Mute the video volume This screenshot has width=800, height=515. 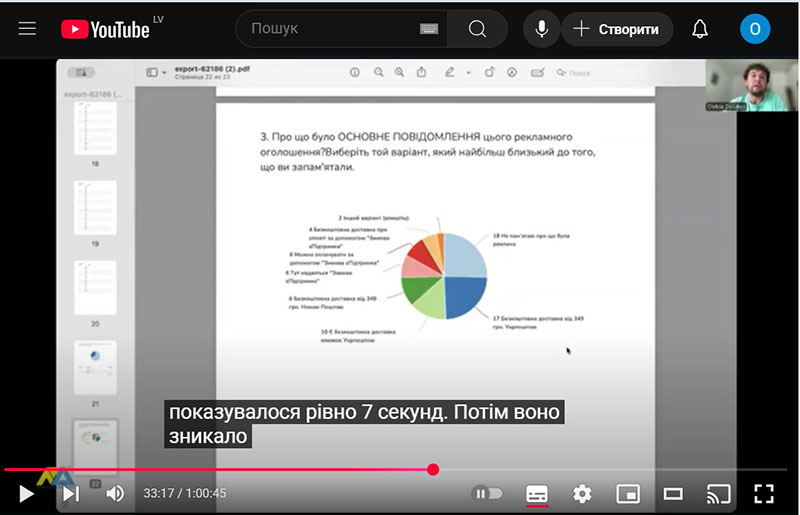[x=115, y=493]
